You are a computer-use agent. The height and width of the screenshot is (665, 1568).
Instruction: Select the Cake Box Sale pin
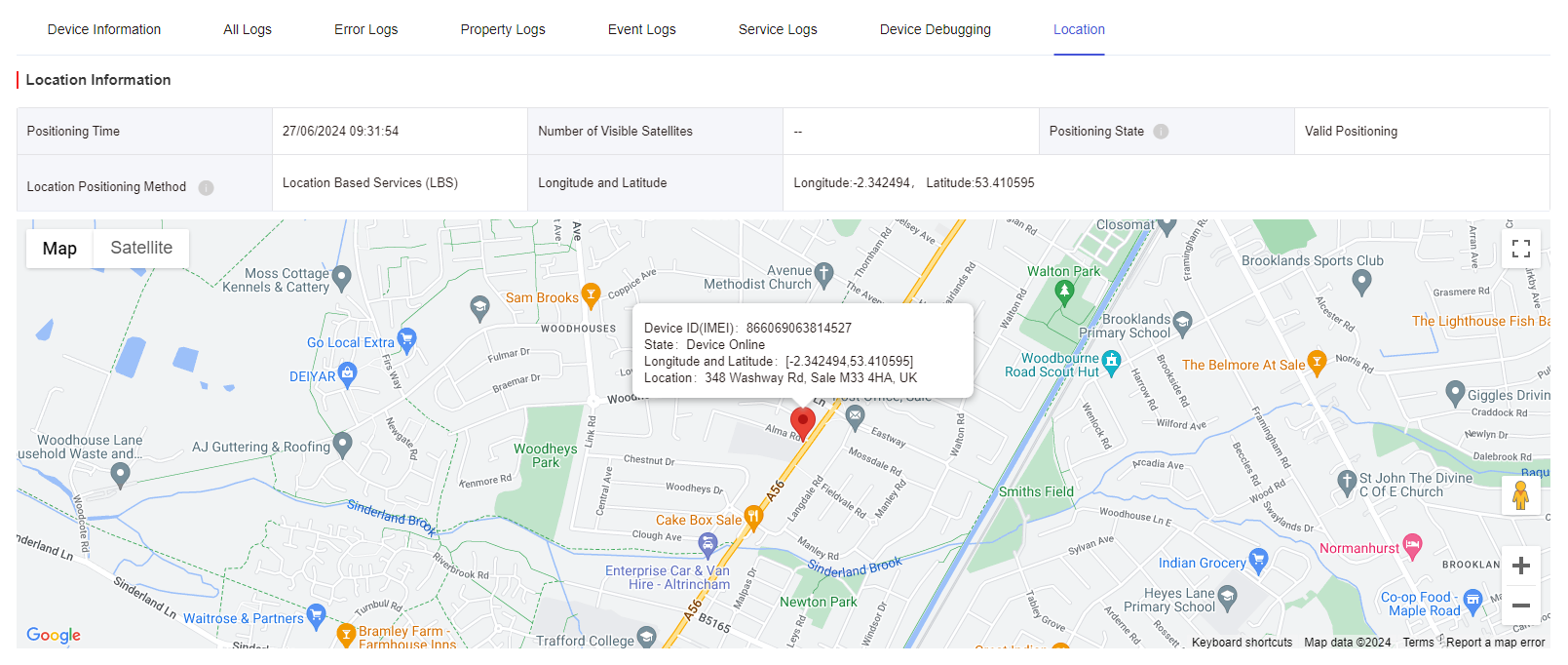[x=752, y=518]
